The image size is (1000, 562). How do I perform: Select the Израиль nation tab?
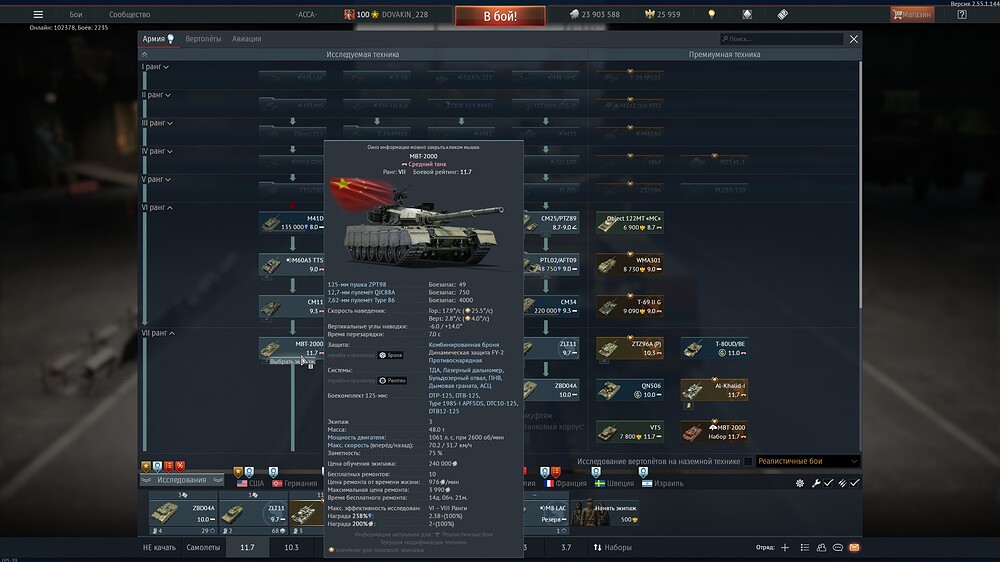[x=663, y=484]
